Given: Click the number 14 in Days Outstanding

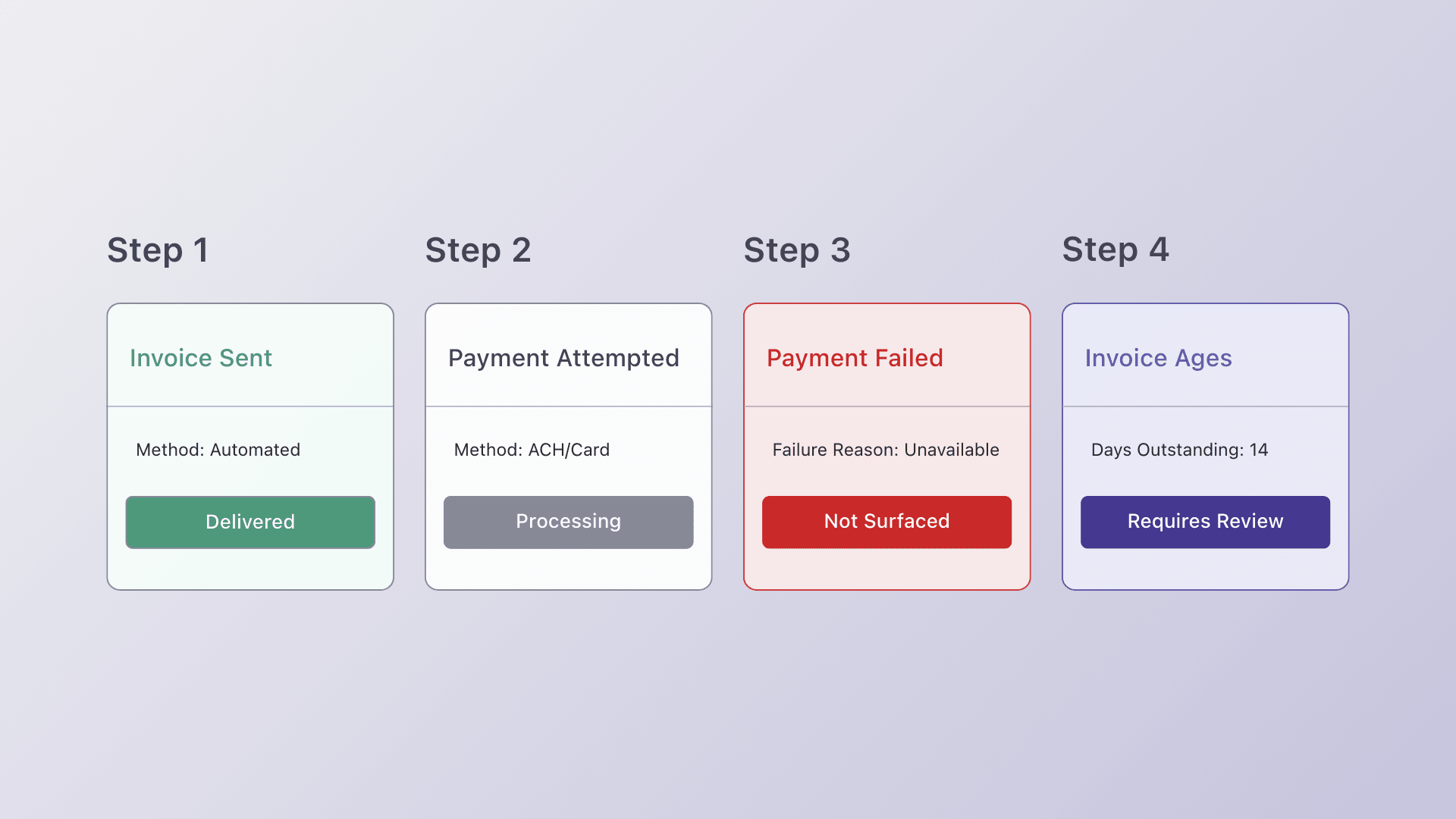Looking at the screenshot, I should point(1259,450).
